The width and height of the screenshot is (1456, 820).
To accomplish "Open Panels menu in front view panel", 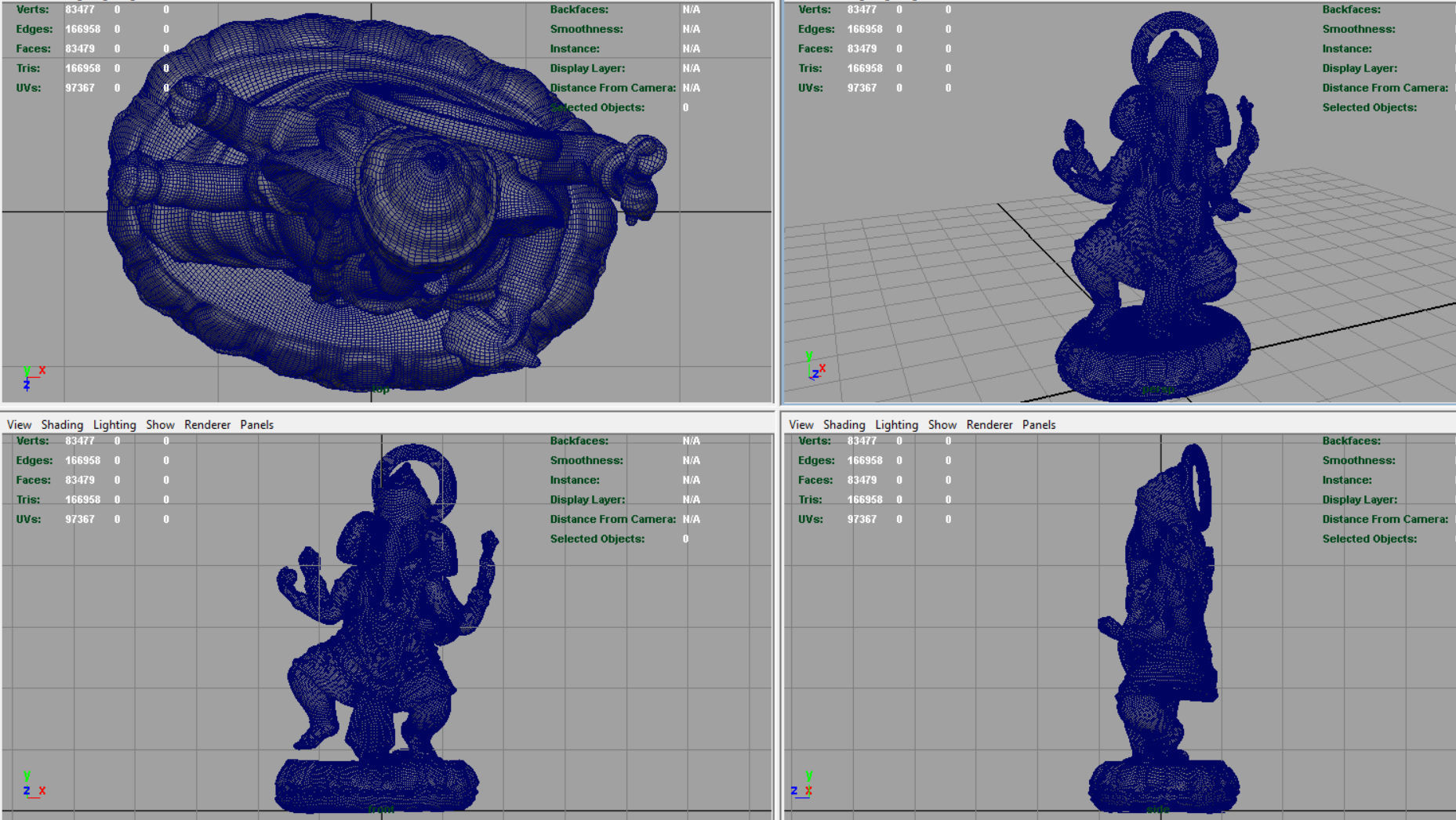I will click(x=256, y=424).
